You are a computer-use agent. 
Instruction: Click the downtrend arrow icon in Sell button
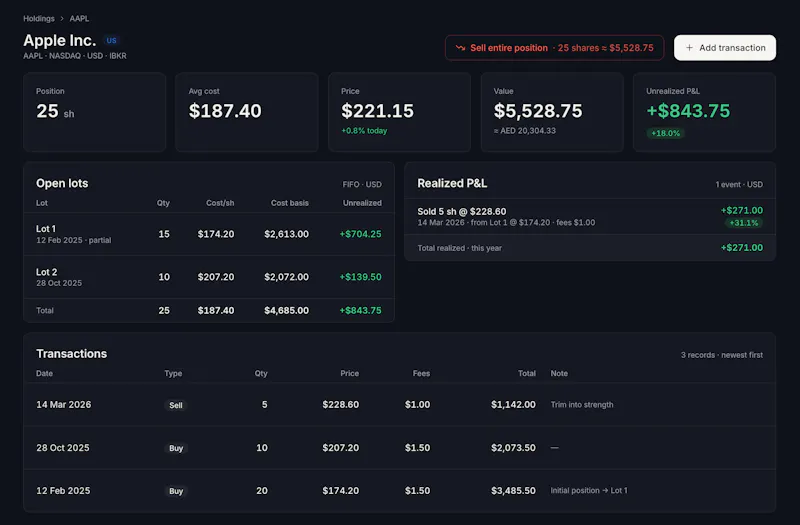click(x=460, y=47)
